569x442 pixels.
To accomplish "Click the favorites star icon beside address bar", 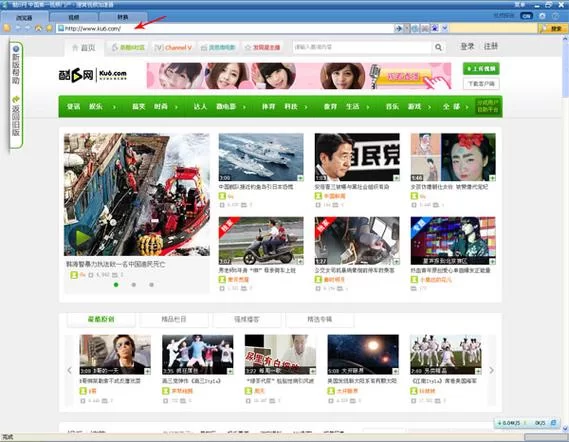I will pyautogui.click(x=49, y=28).
